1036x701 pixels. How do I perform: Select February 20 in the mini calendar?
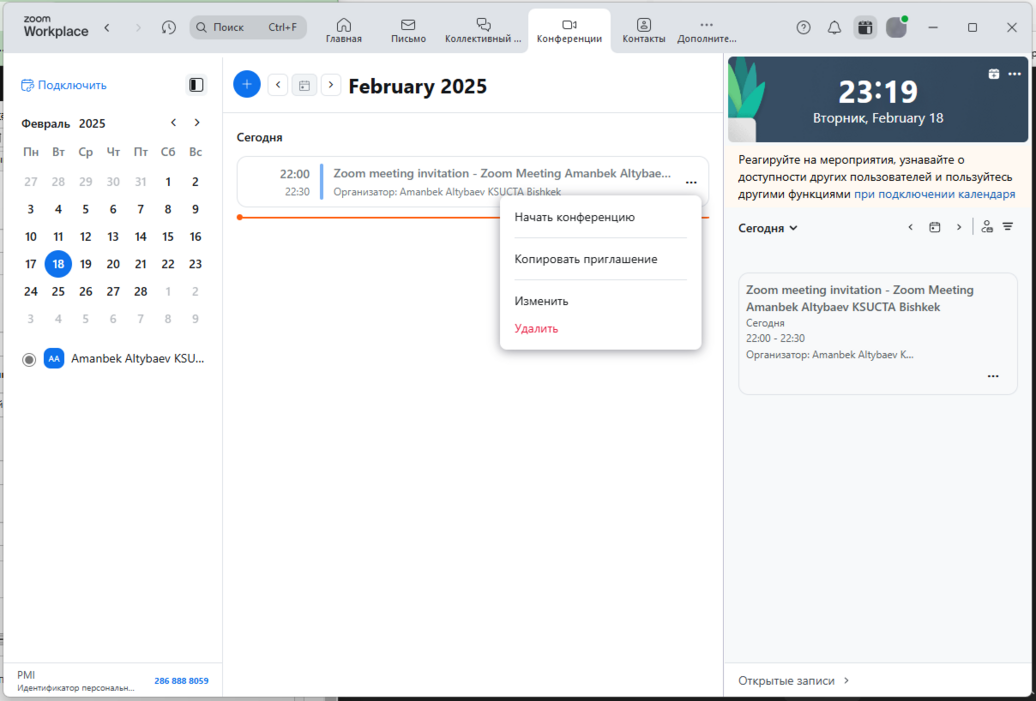point(113,264)
